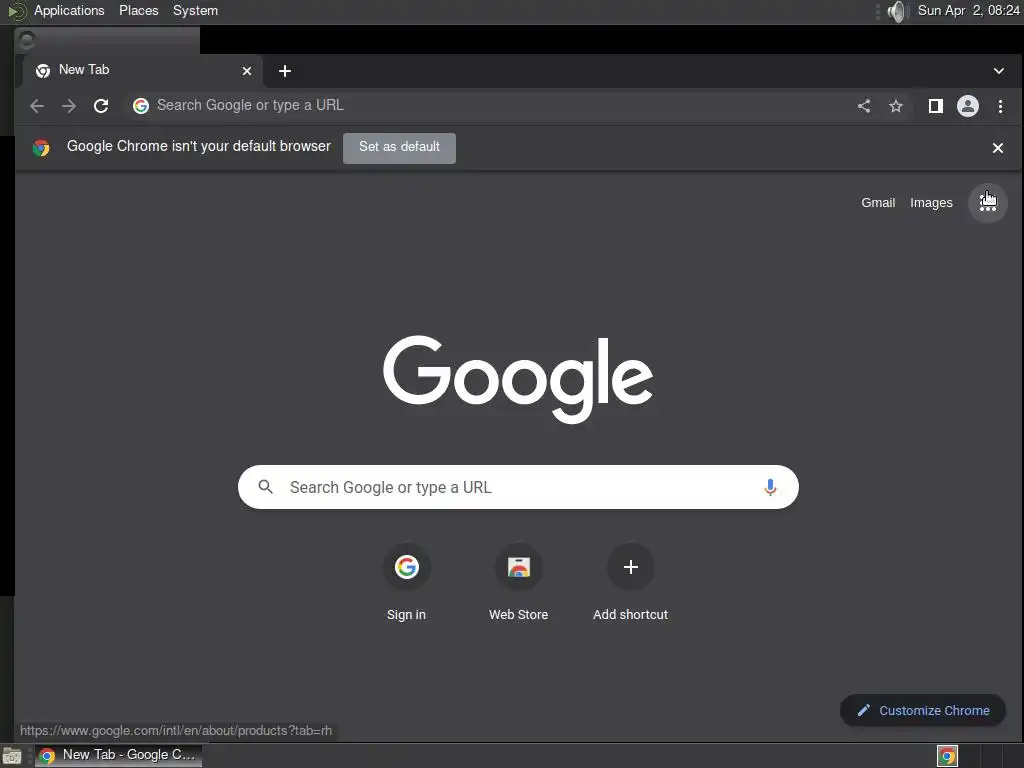This screenshot has width=1024, height=768.
Task: Bookmark this tab with the star icon
Action: click(x=896, y=106)
